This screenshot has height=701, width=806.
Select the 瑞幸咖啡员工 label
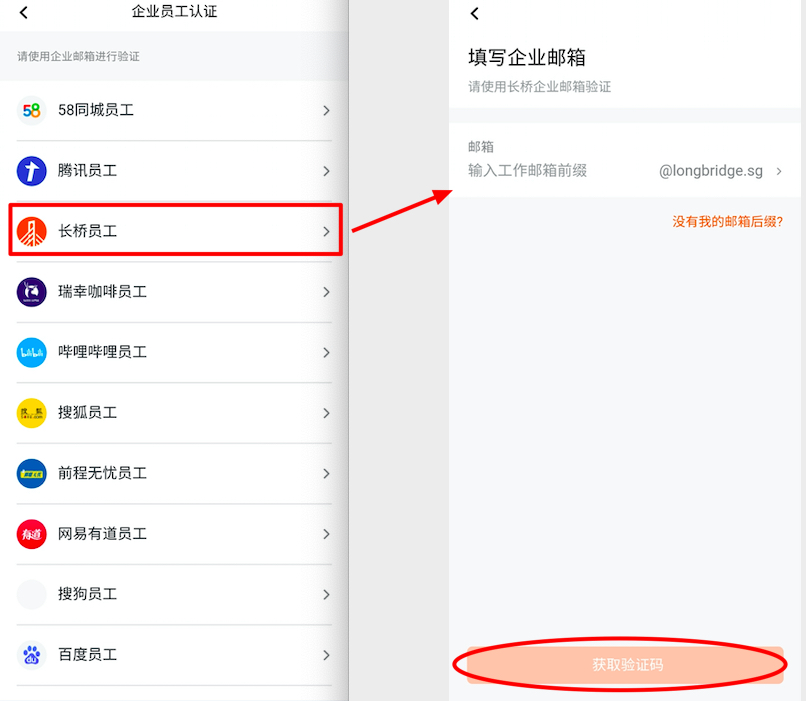click(102, 291)
